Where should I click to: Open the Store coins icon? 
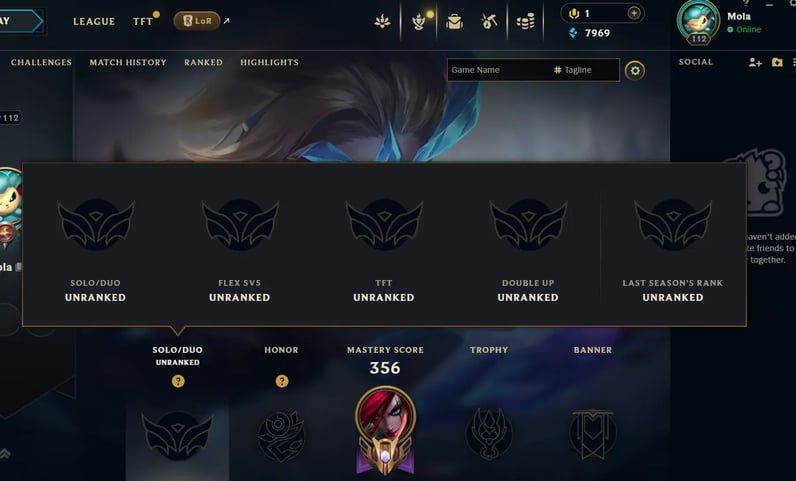(525, 21)
